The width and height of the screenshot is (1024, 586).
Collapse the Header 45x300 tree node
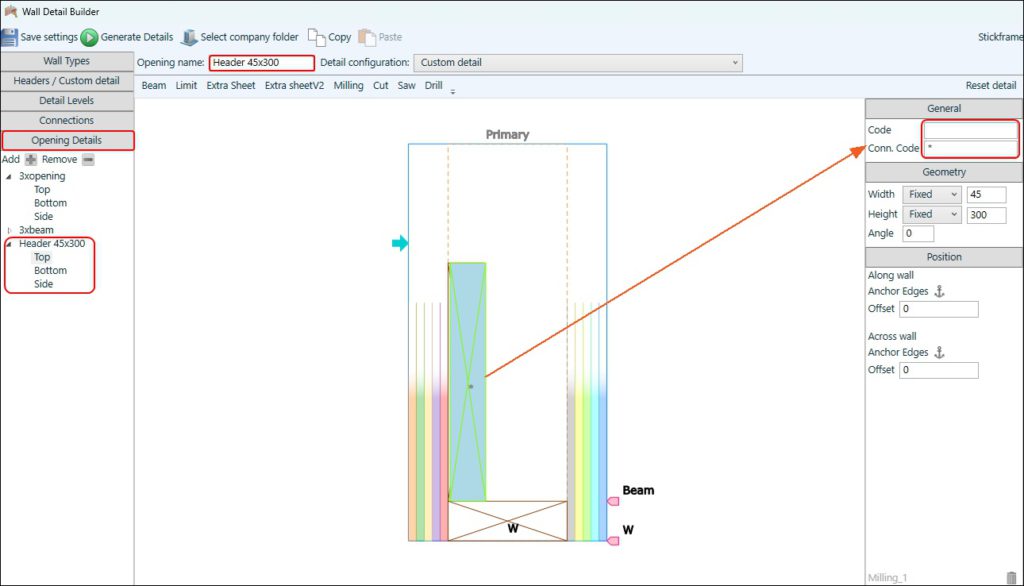[9, 244]
